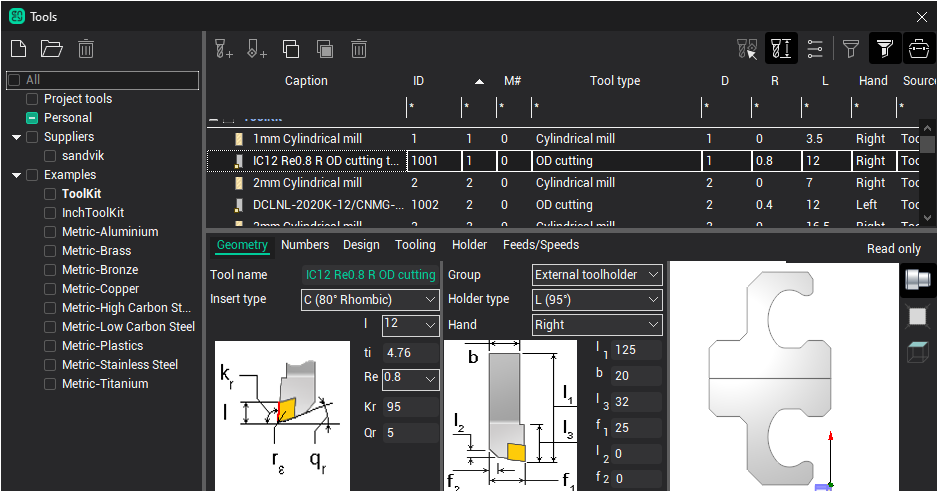Delete the selected tool with trash icon

[359, 48]
